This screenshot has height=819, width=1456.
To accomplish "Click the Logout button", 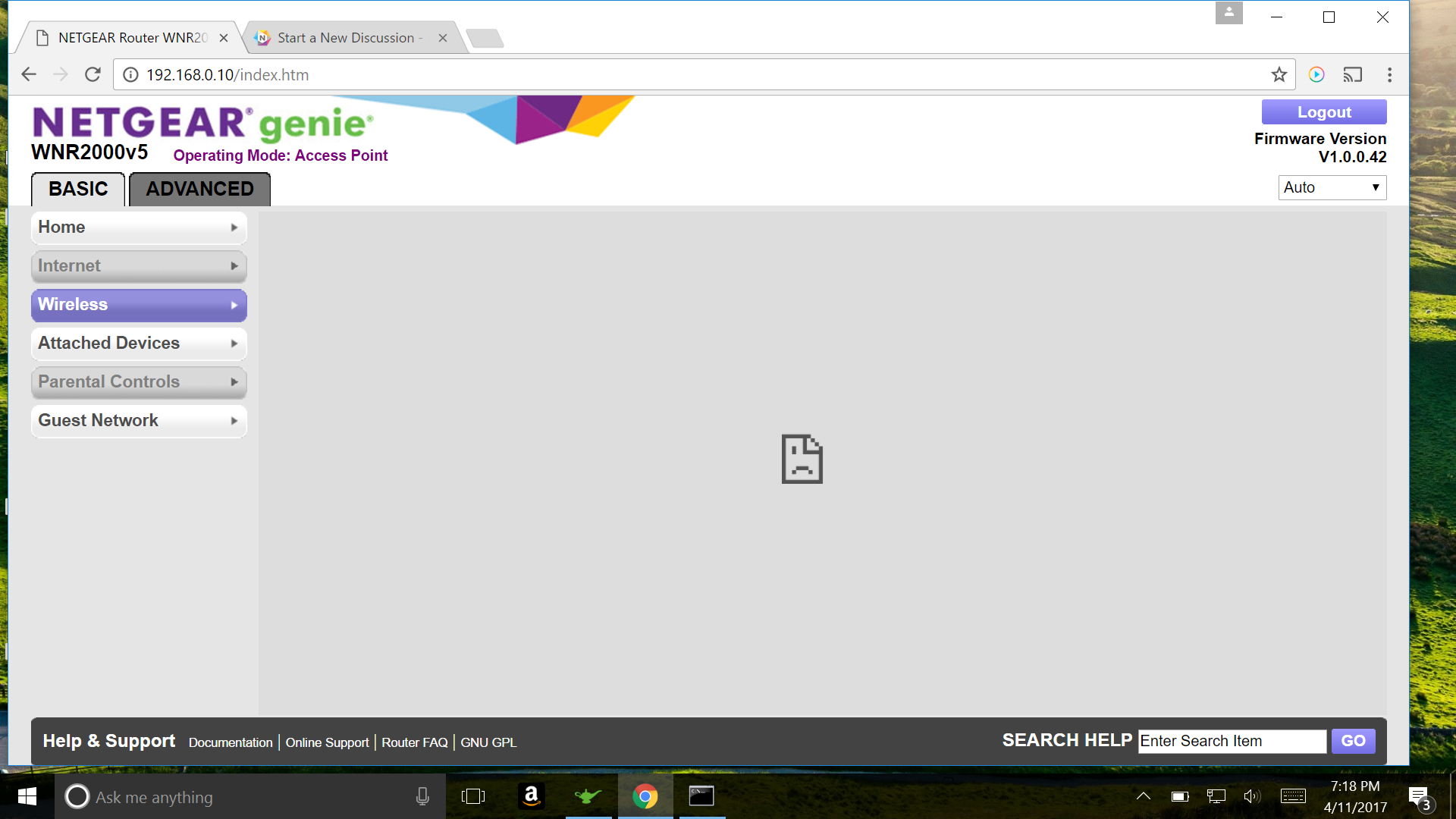I will click(x=1323, y=112).
